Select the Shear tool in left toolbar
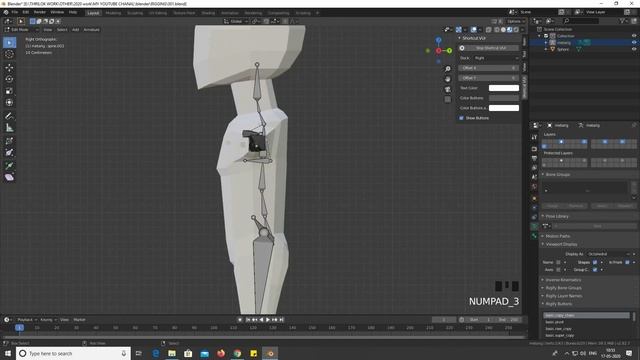This screenshot has height=360, width=640. click(x=9, y=177)
